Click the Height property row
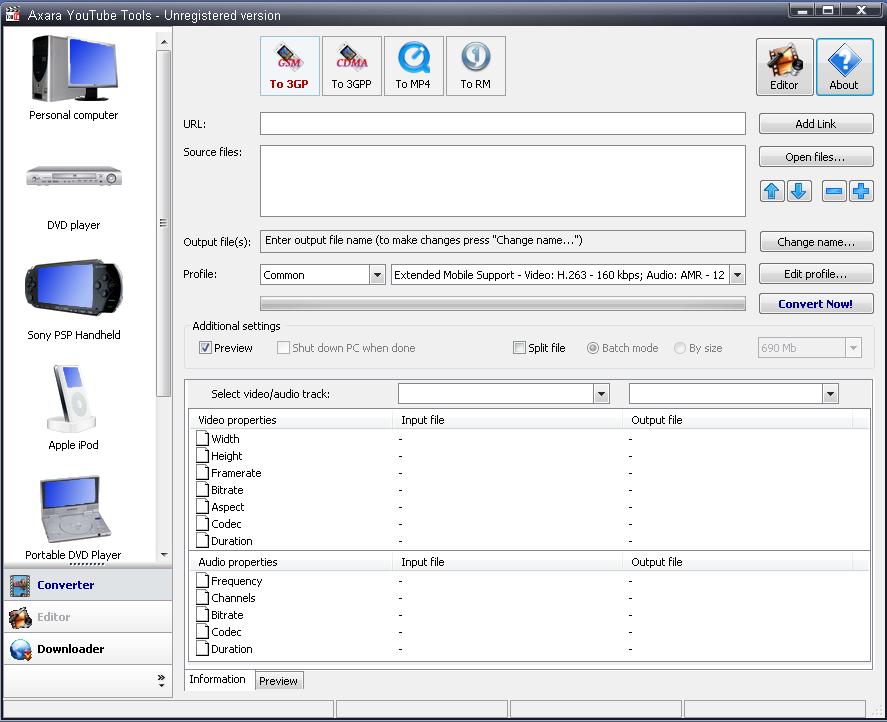The image size is (887, 722). [529, 455]
